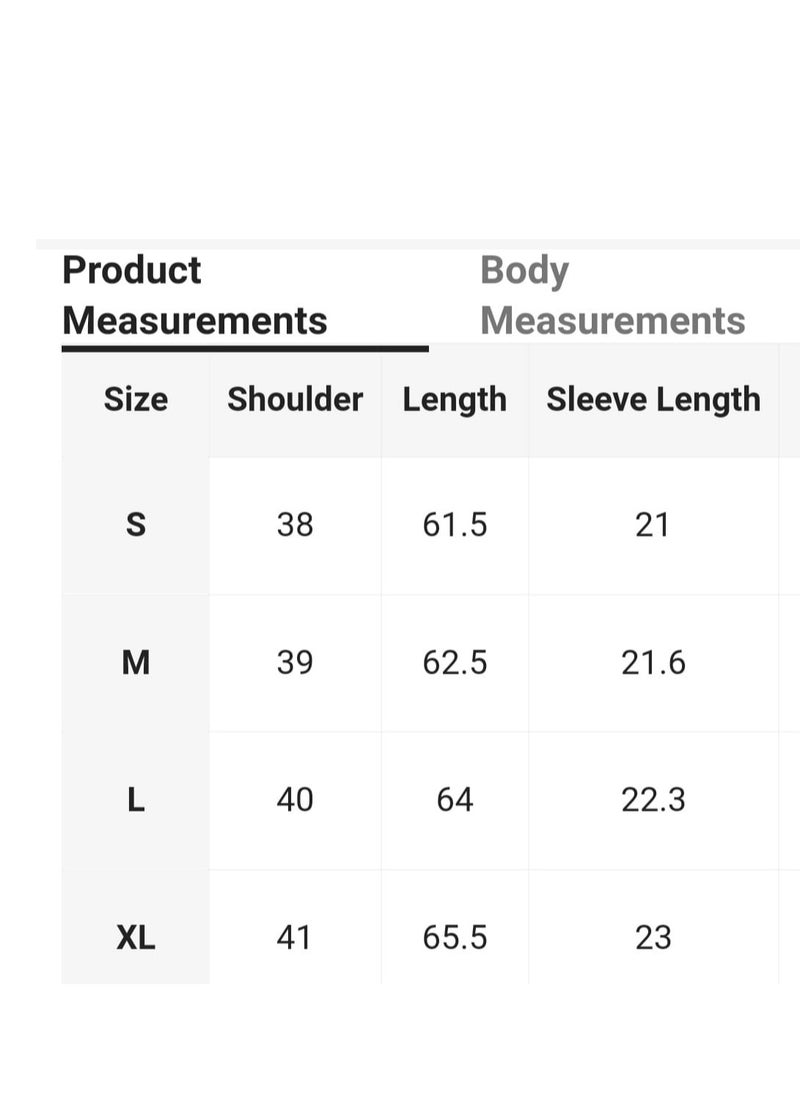
Task: Select the Product Measurements tab
Action: (x=195, y=296)
